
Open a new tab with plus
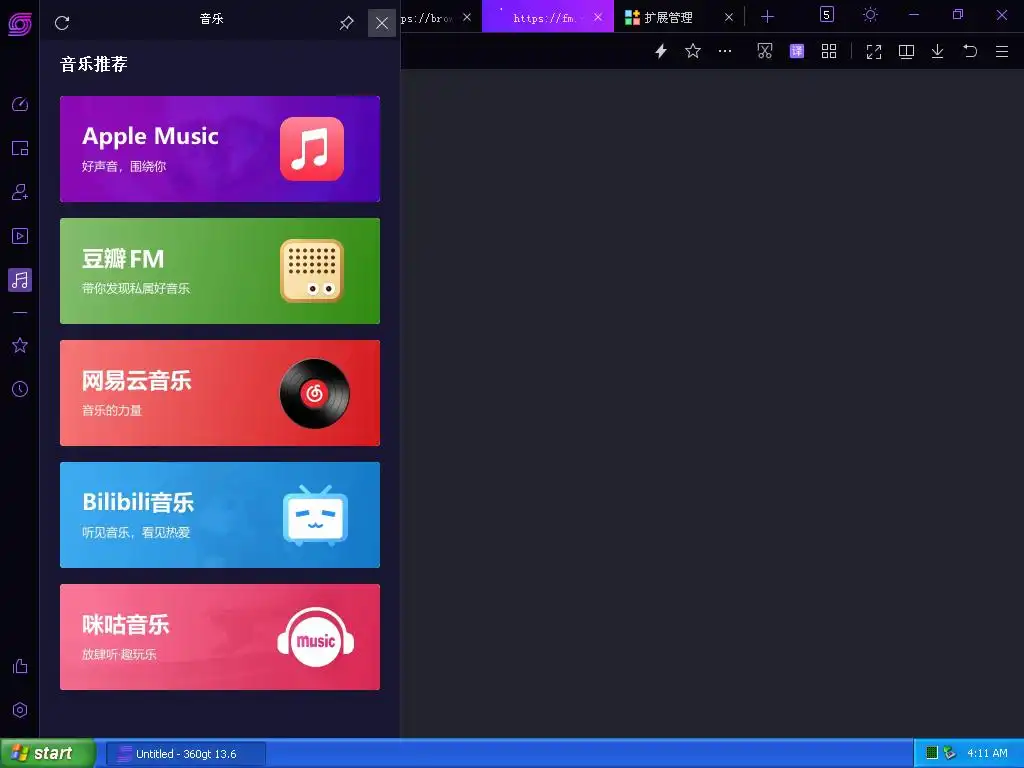[767, 17]
